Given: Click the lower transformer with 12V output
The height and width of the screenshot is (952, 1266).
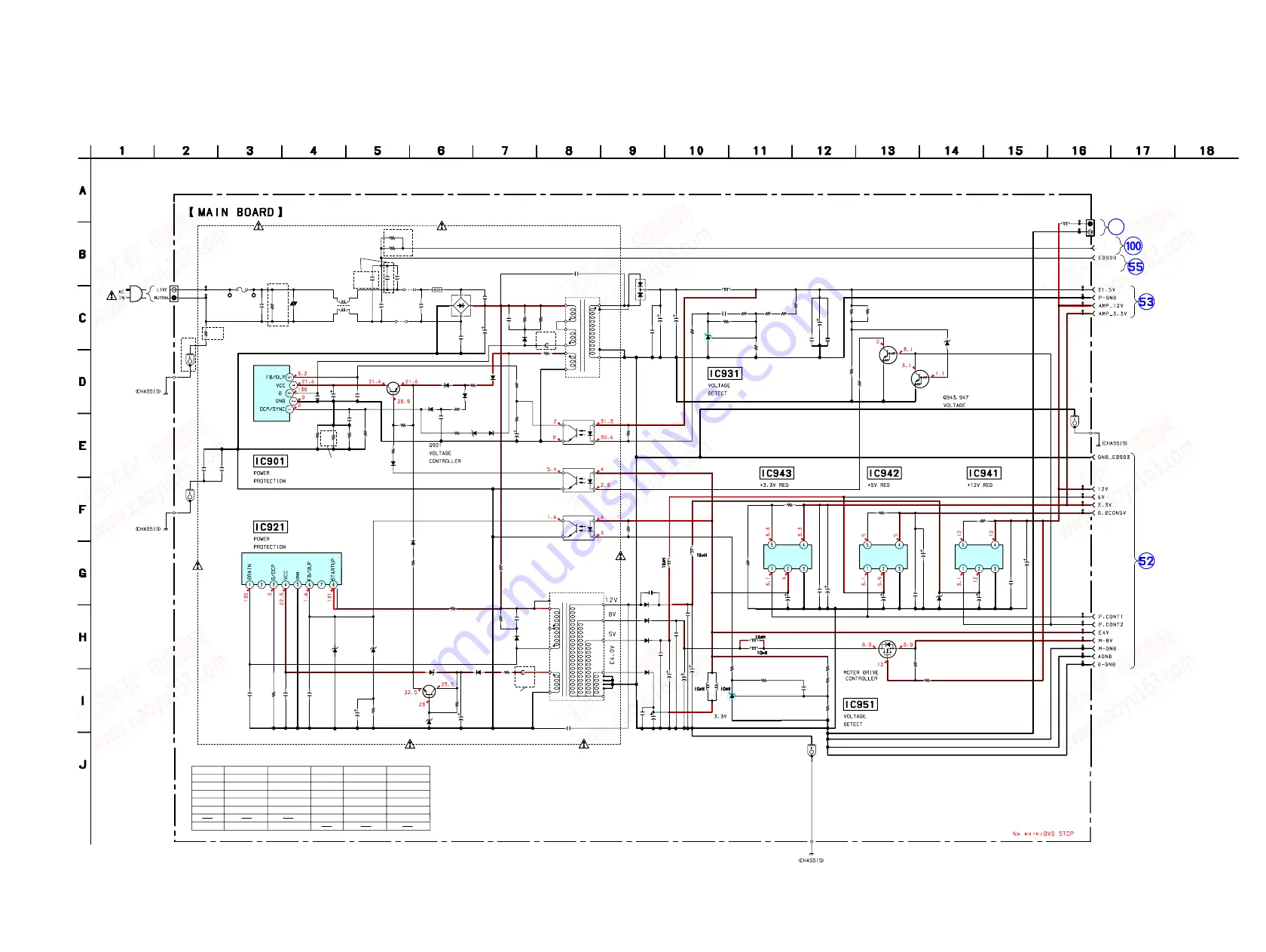Looking at the screenshot, I should coord(576,647).
